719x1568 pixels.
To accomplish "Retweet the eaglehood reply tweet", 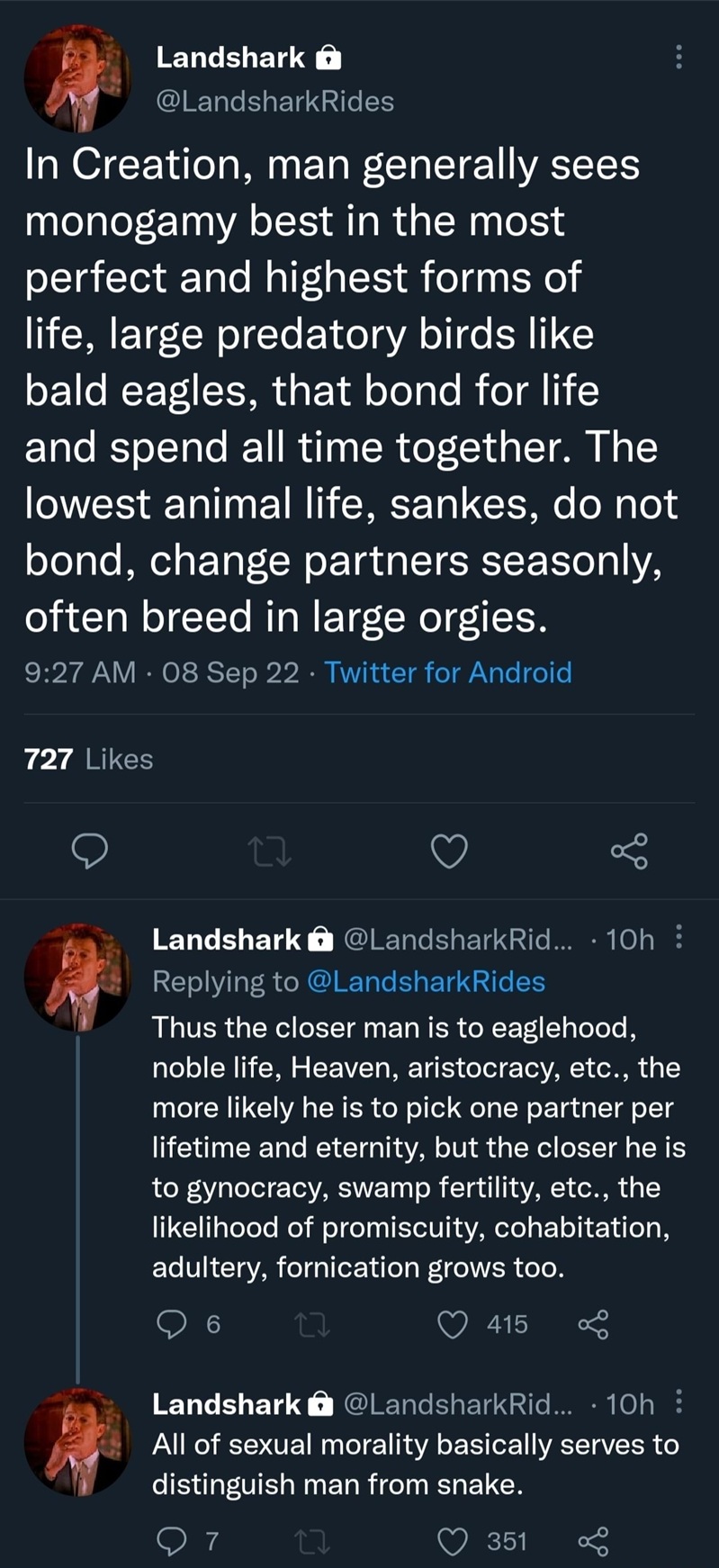I will tap(313, 1324).
